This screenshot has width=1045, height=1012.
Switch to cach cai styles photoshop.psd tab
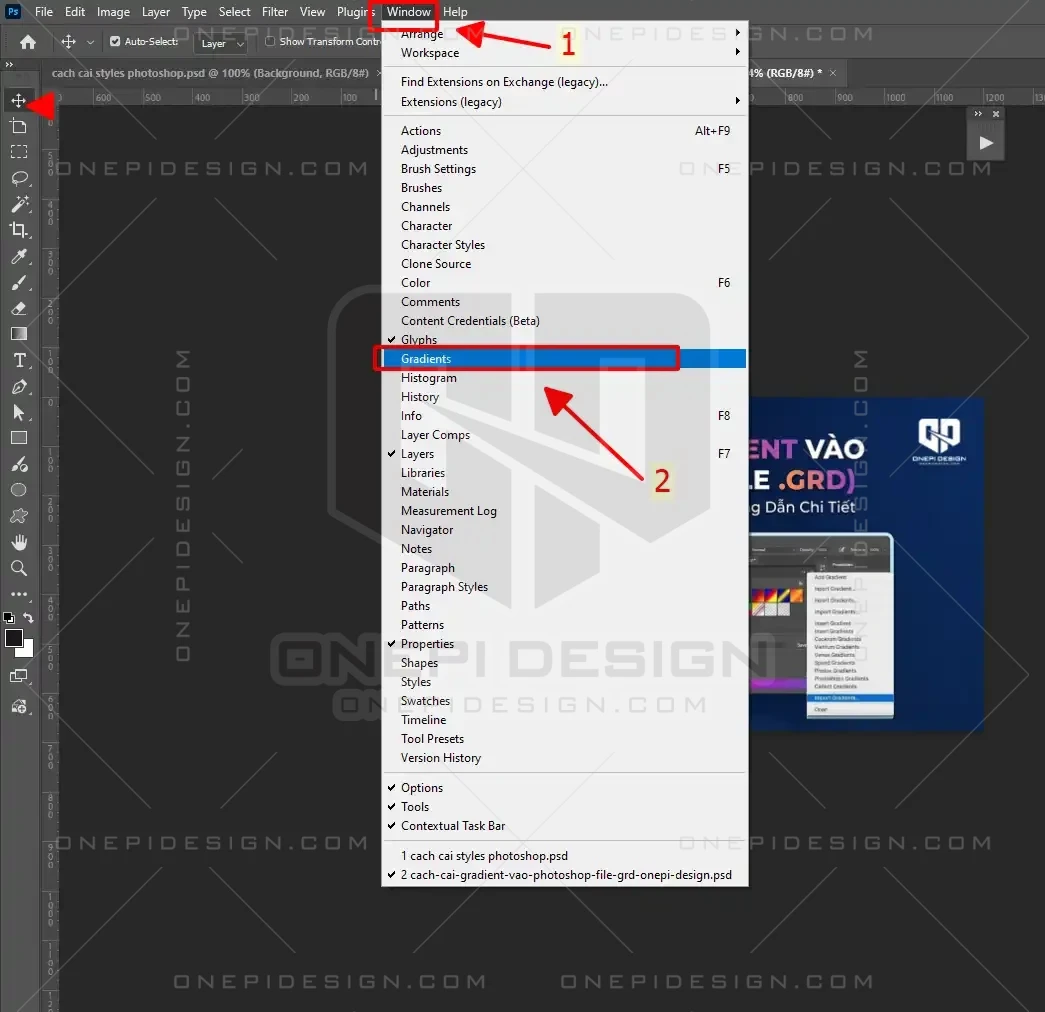210,73
